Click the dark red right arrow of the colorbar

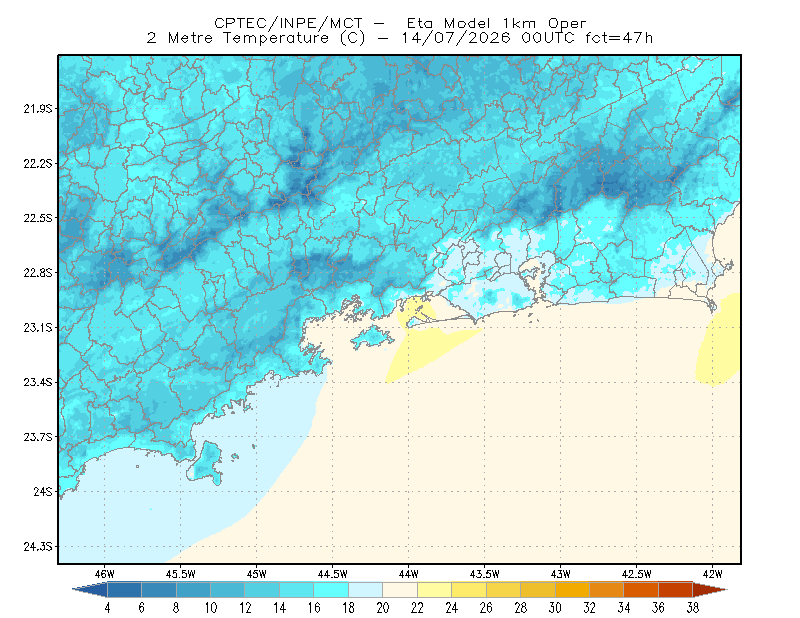(x=710, y=590)
